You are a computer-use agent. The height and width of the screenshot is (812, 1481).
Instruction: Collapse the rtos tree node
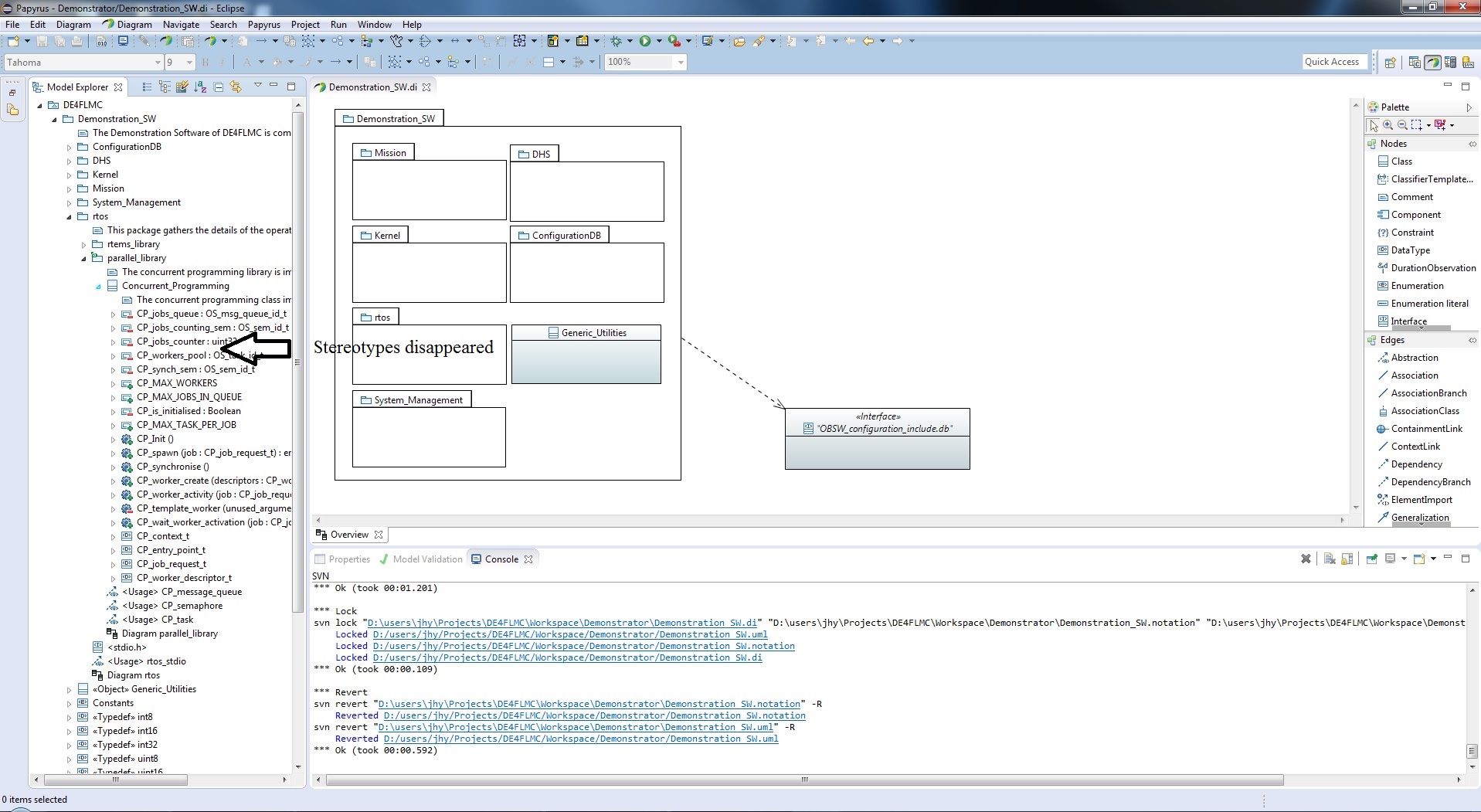[x=69, y=216]
